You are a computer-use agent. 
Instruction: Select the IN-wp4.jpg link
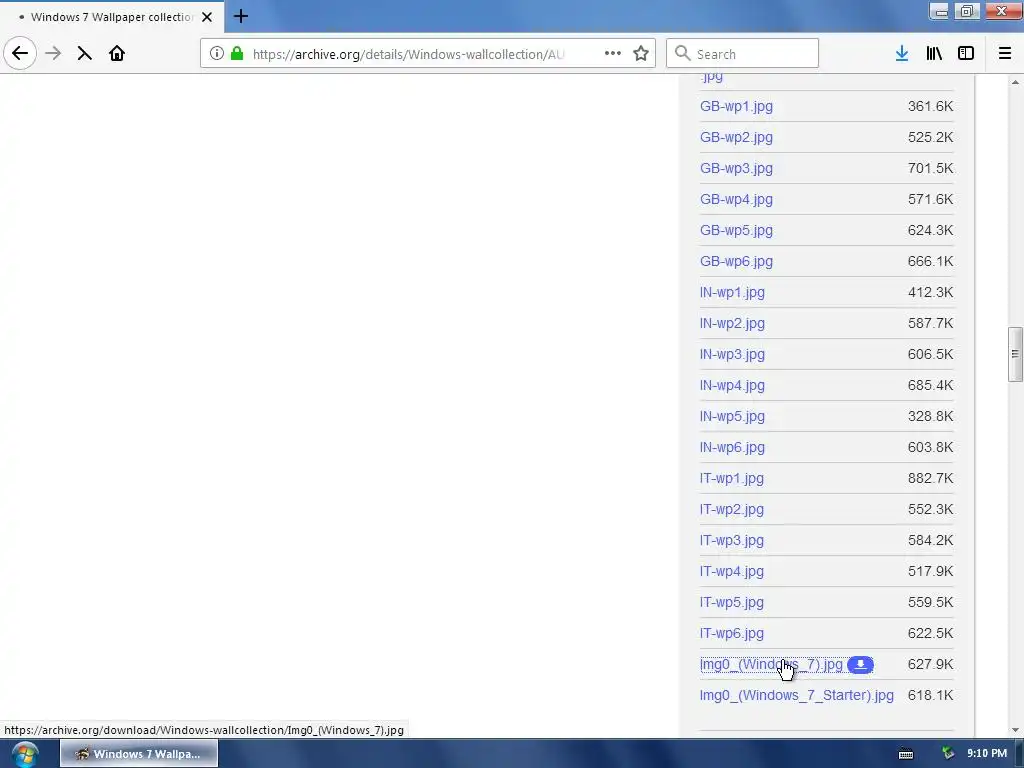[x=732, y=385]
